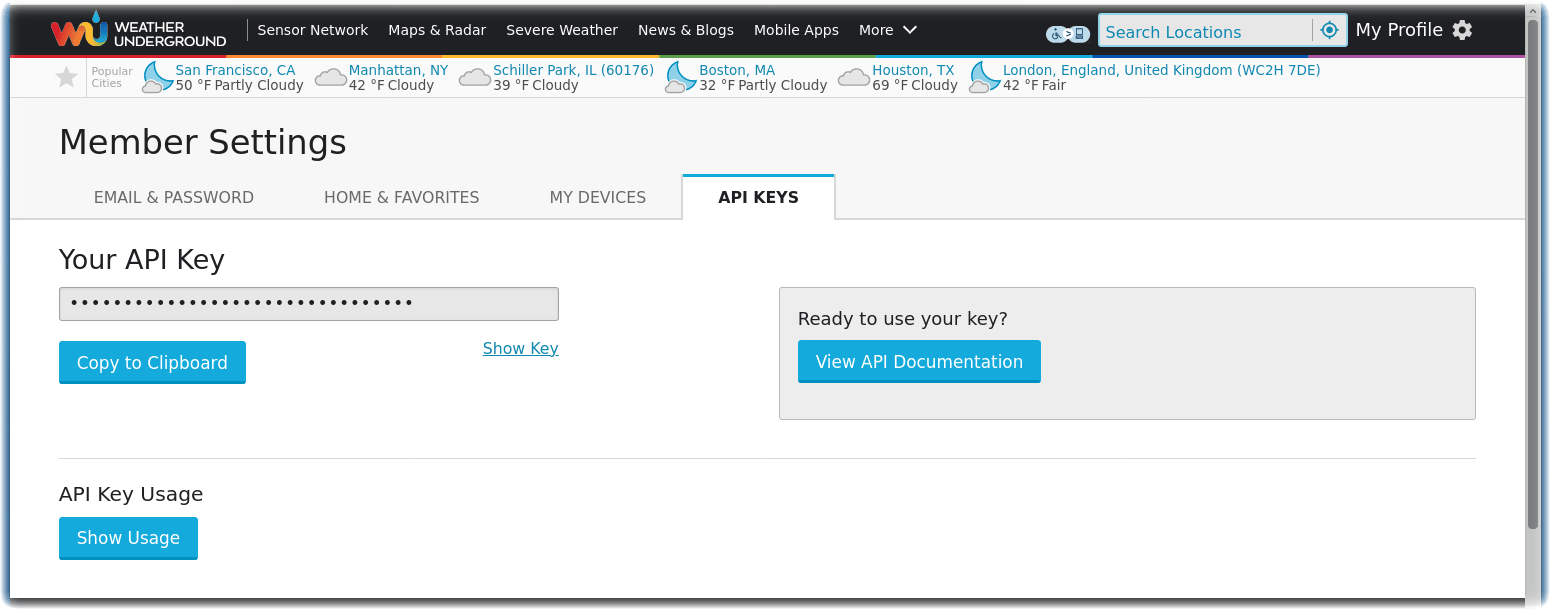Image resolution: width=1550 pixels, height=609 pixels.
Task: Click Maps & Radar in the navigation
Action: pos(437,30)
